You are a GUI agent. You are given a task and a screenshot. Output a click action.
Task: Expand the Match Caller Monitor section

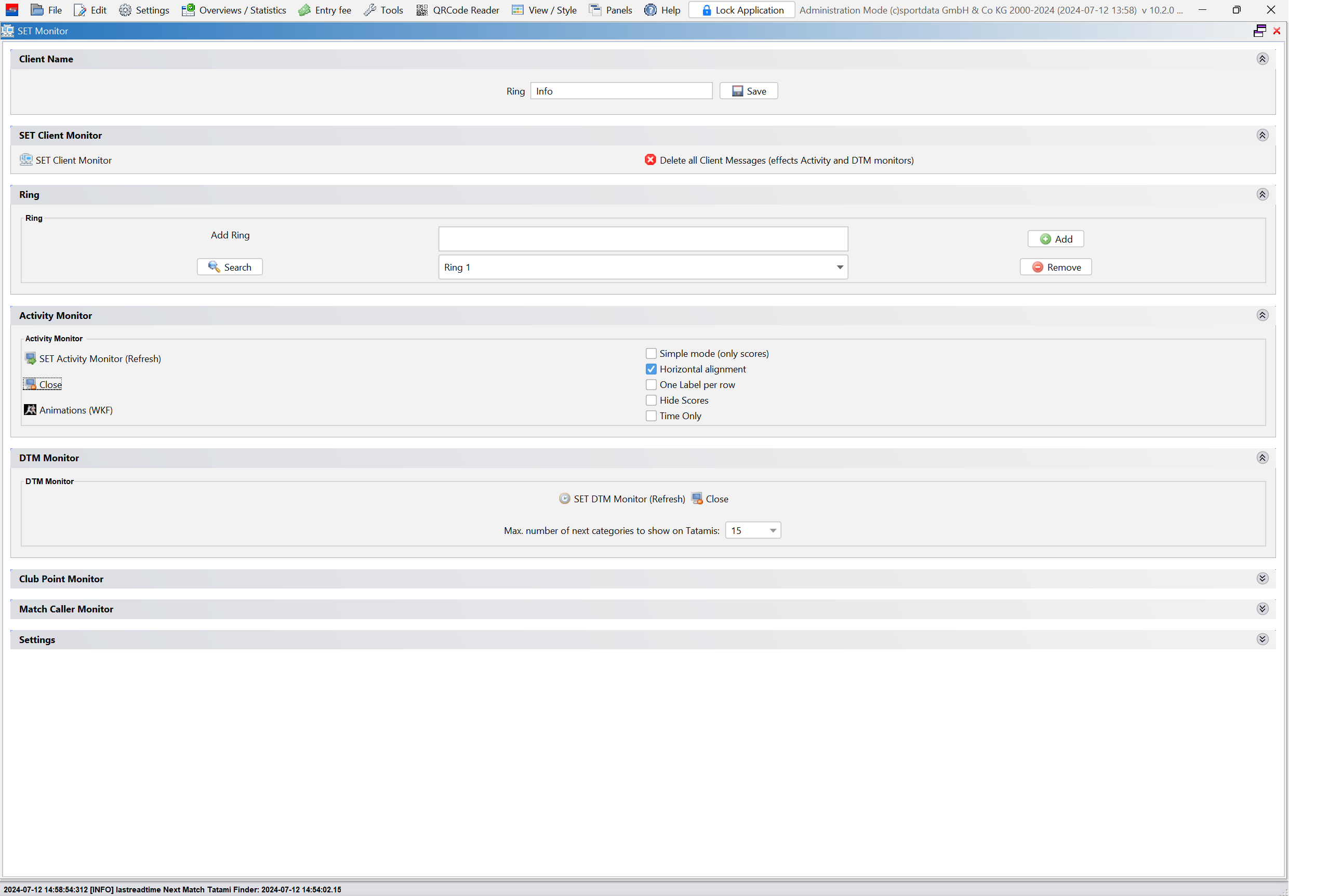coord(1262,609)
